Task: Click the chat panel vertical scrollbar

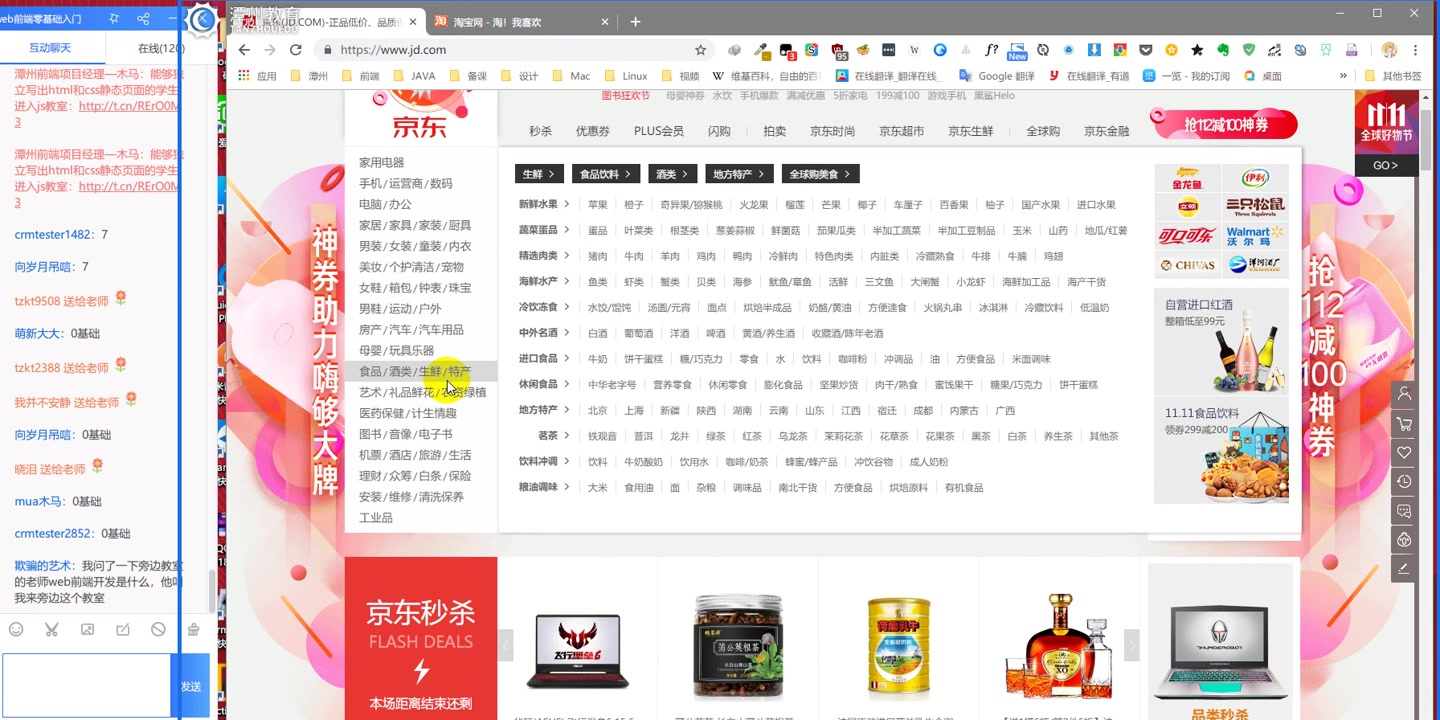Action: pyautogui.click(x=211, y=590)
